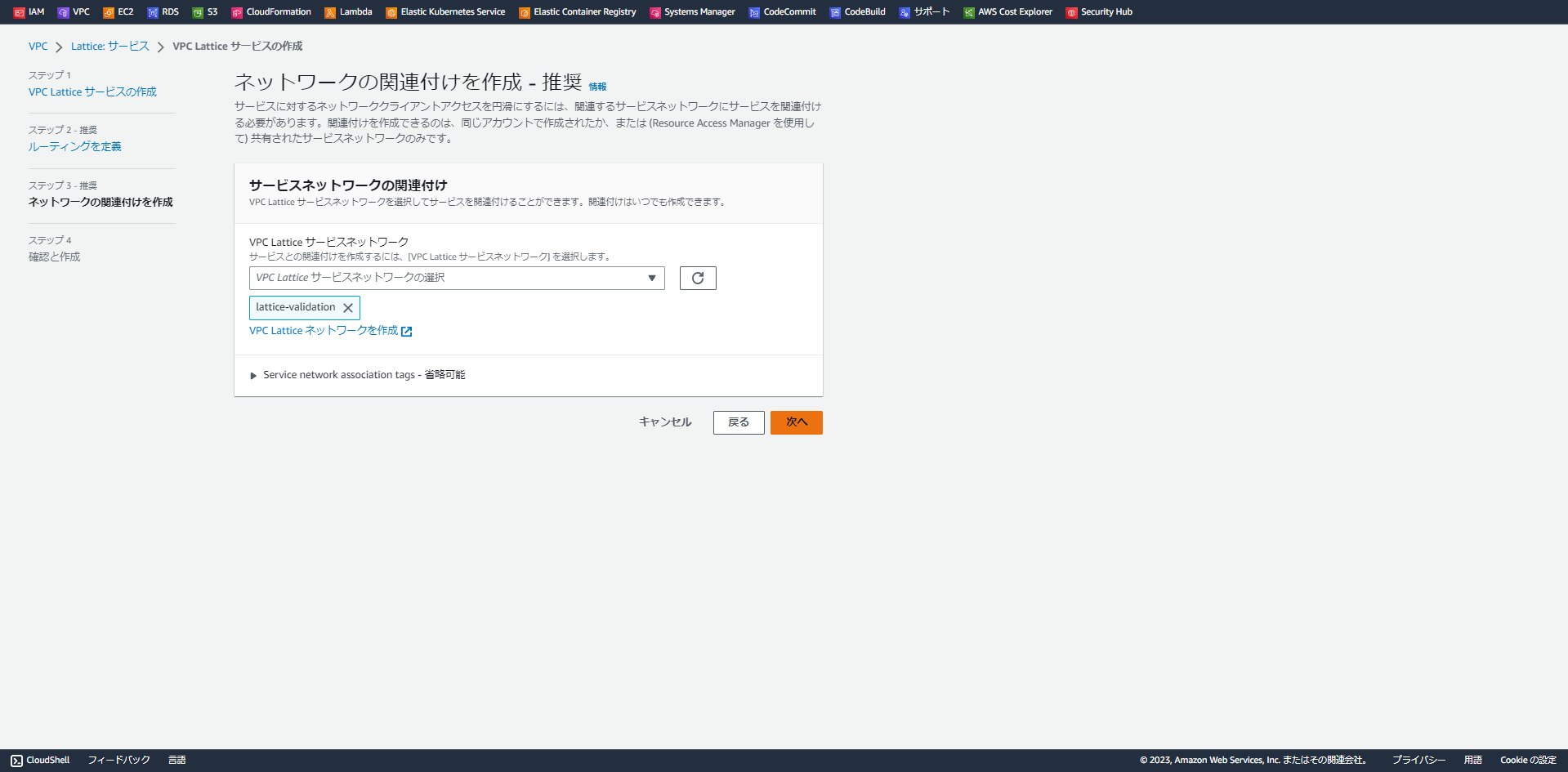Click the 確認と作成 step 4 label
The image size is (1568, 772).
coord(55,257)
